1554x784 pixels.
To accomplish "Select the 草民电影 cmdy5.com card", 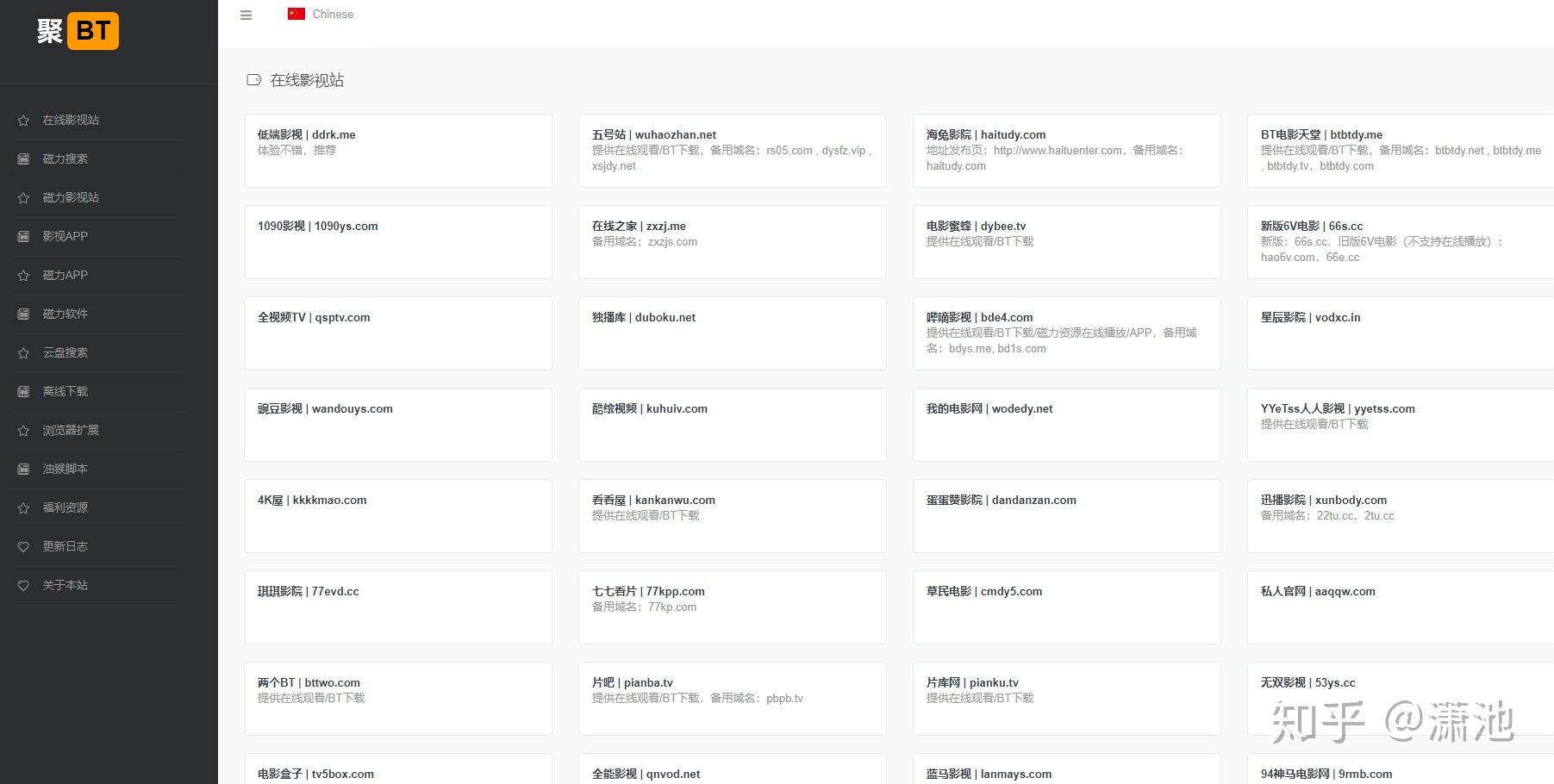I will [1066, 607].
